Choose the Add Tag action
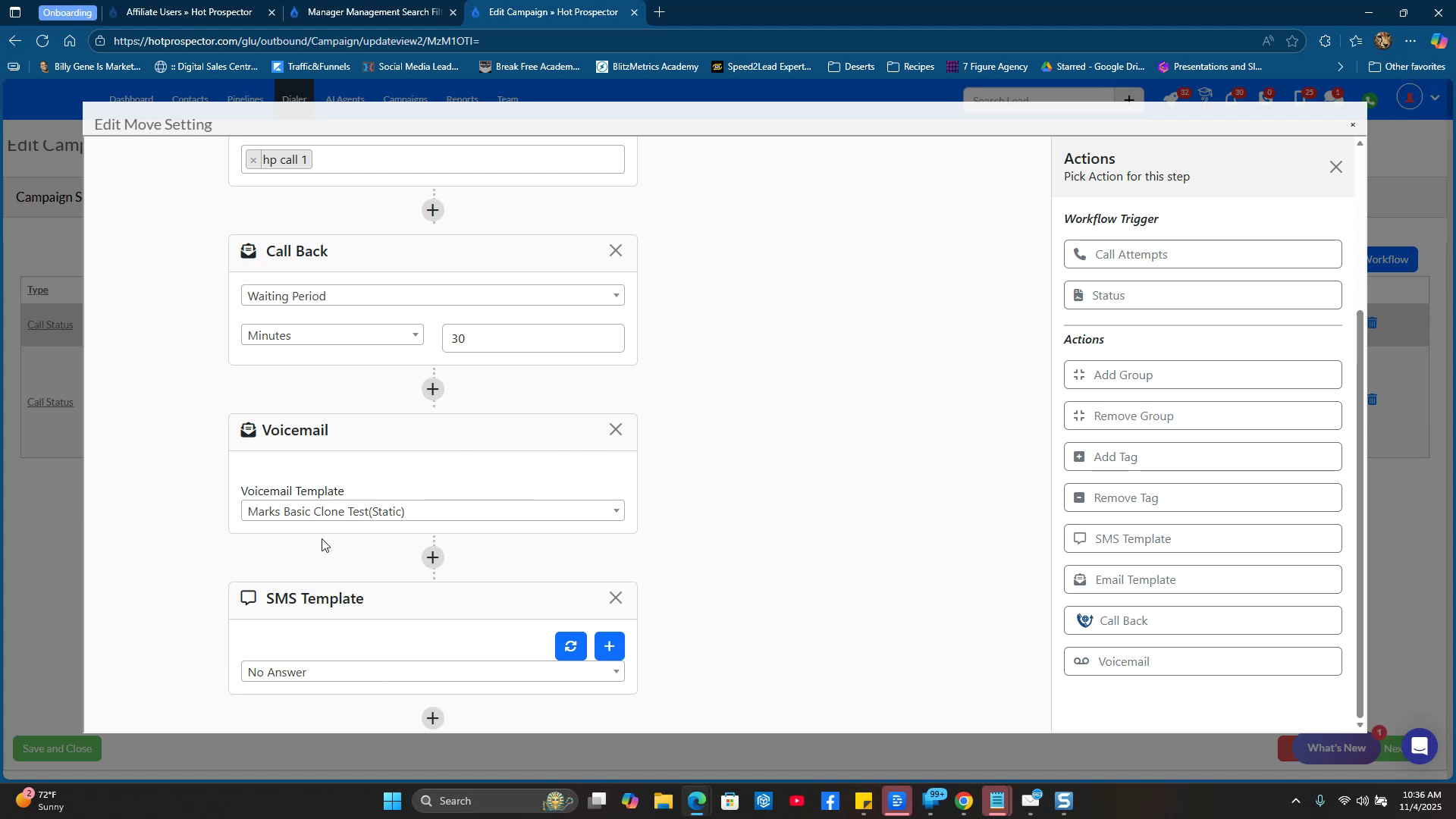 (x=1202, y=457)
